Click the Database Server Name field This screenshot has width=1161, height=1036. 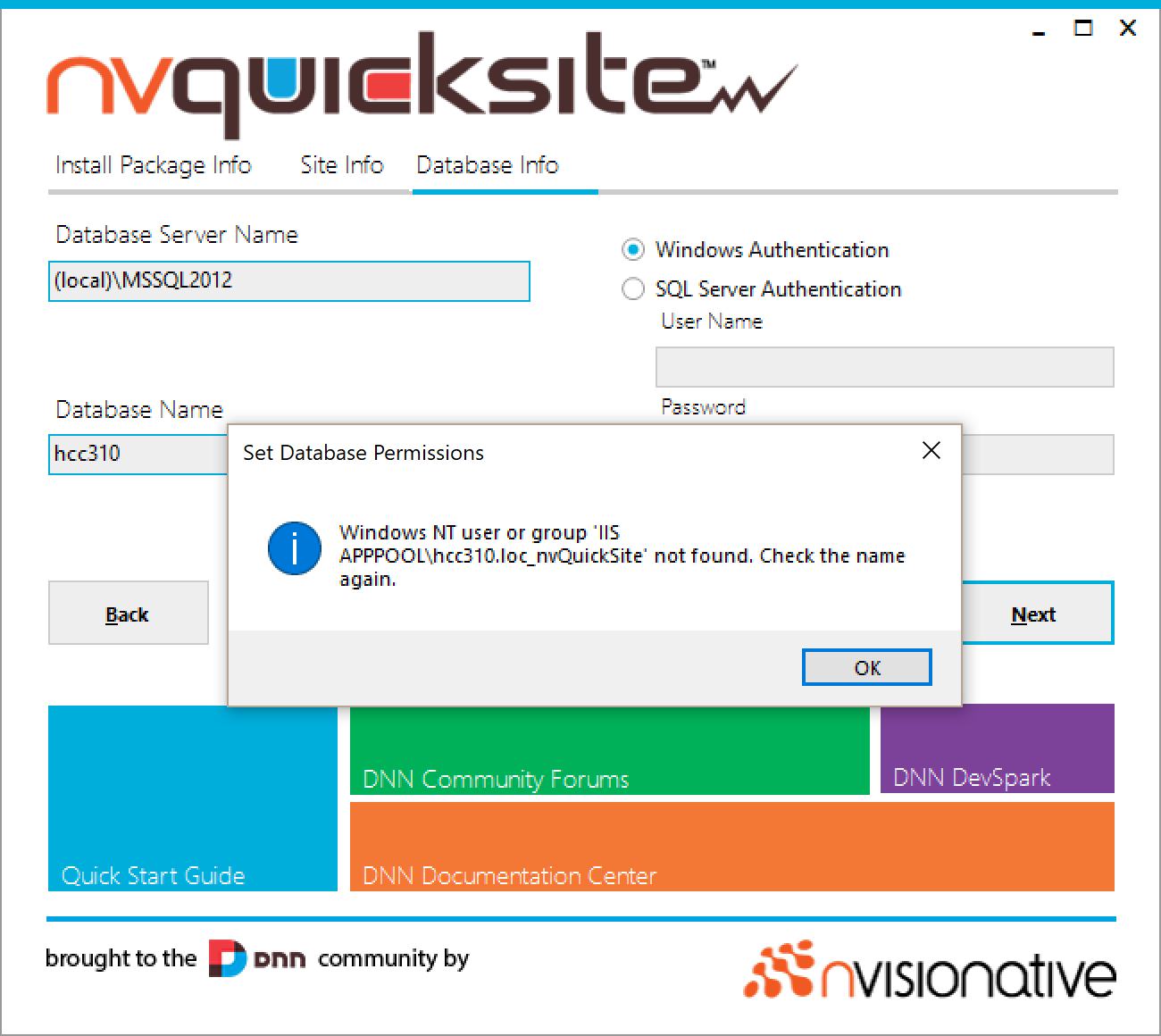(288, 280)
